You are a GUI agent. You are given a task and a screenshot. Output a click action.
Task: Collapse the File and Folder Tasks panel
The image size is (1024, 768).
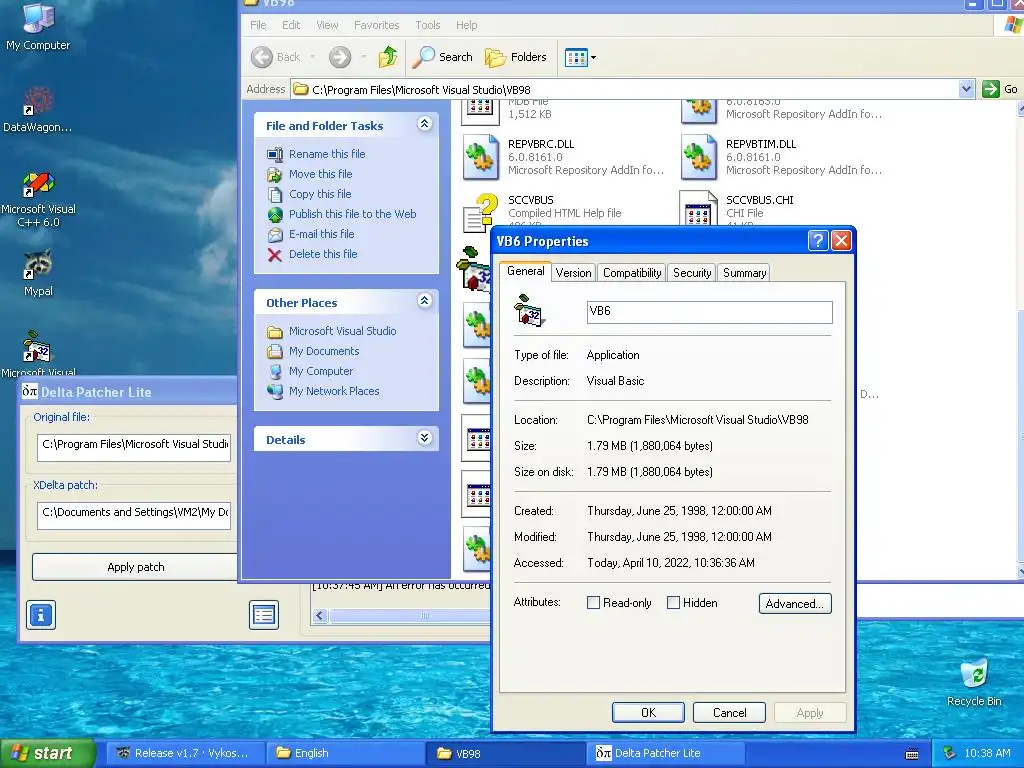point(424,123)
